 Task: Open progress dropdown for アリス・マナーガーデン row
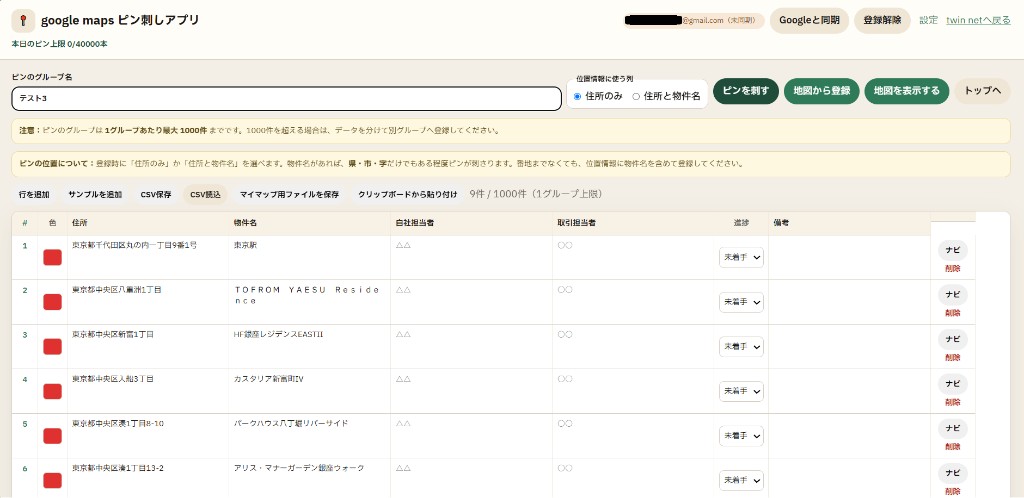click(741, 480)
